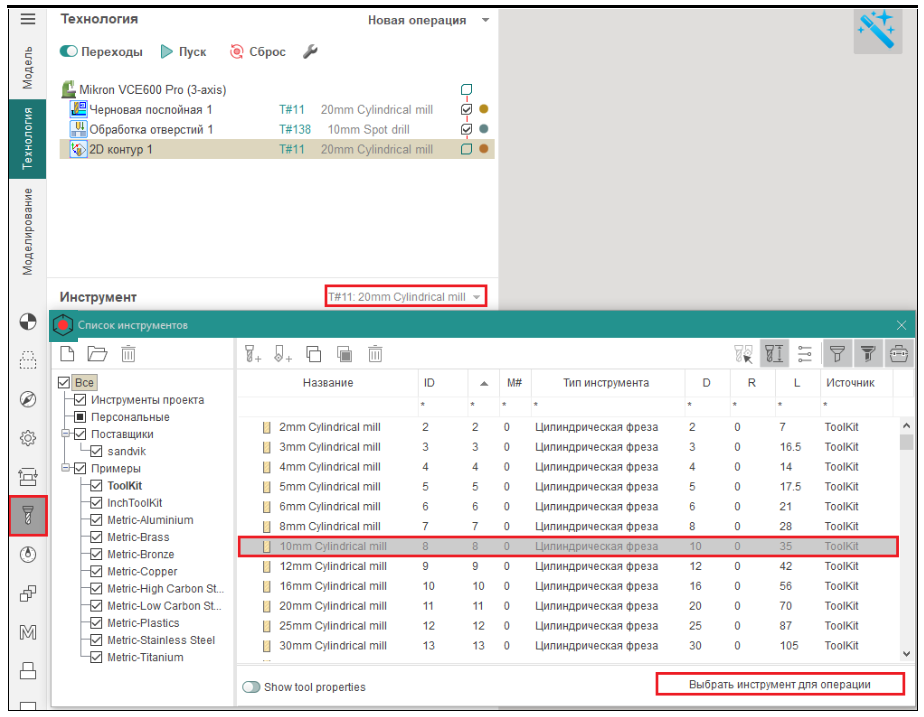Open the T#11 tool dropdown

pyautogui.click(x=406, y=297)
